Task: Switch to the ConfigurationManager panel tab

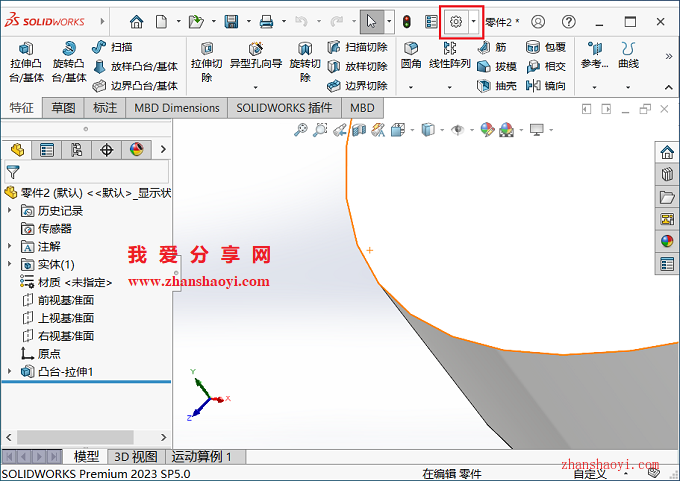Action: click(76, 150)
